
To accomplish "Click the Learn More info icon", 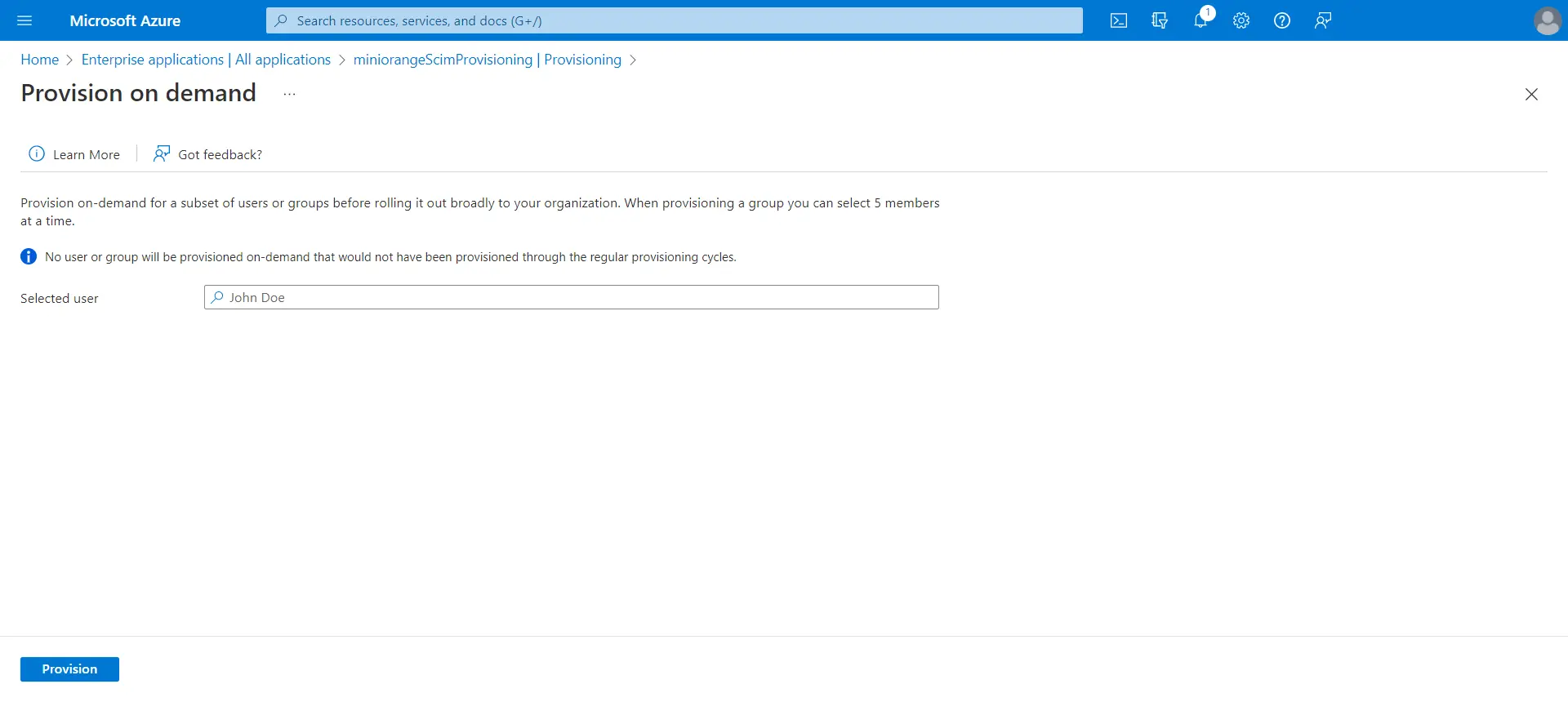I will [x=37, y=154].
